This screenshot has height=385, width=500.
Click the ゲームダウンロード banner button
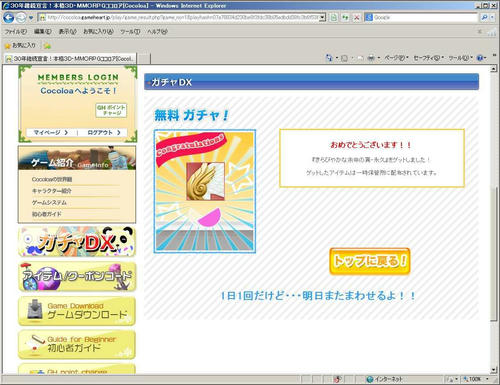click(77, 311)
